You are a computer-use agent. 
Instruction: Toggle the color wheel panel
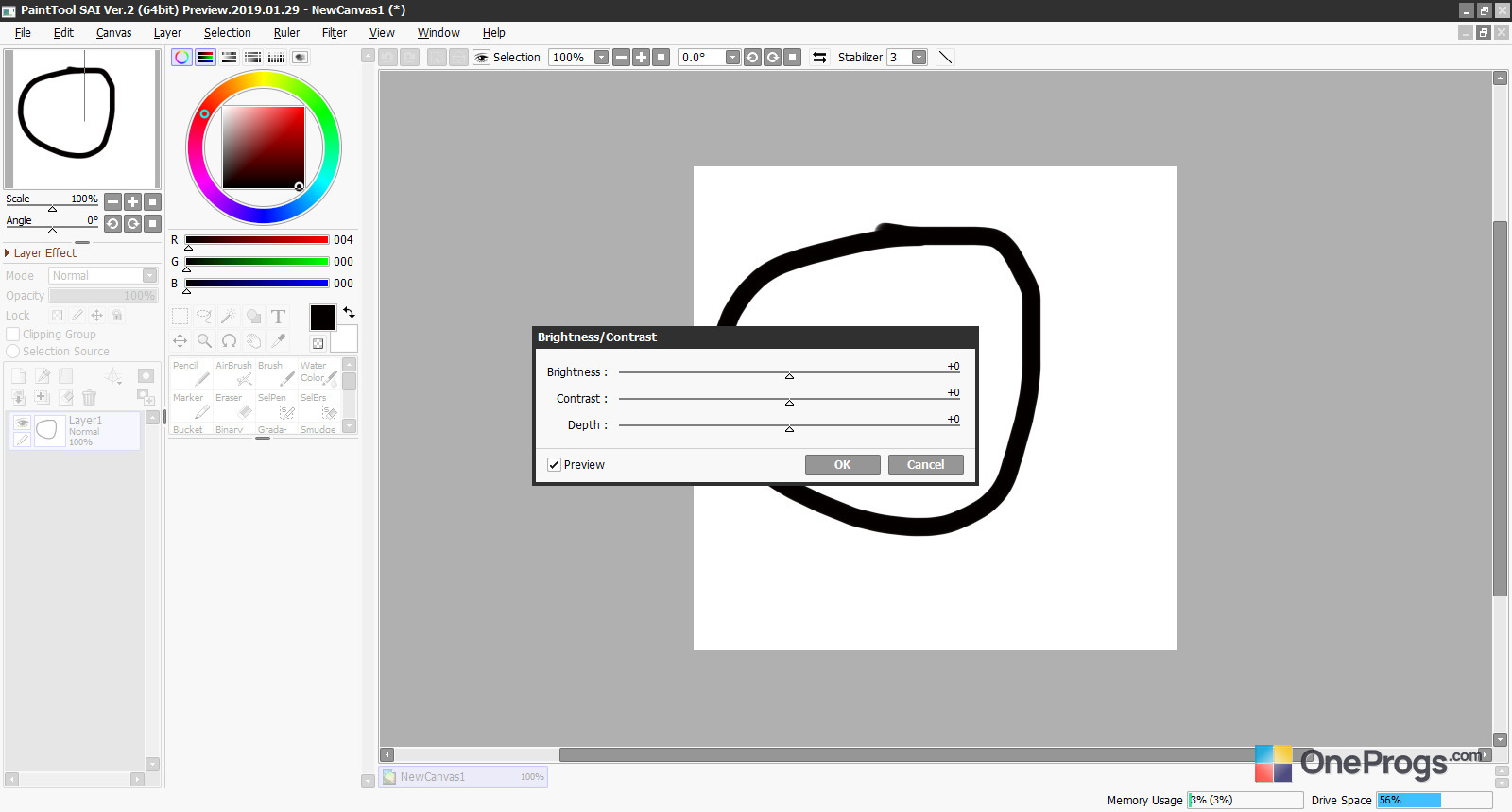click(181, 58)
